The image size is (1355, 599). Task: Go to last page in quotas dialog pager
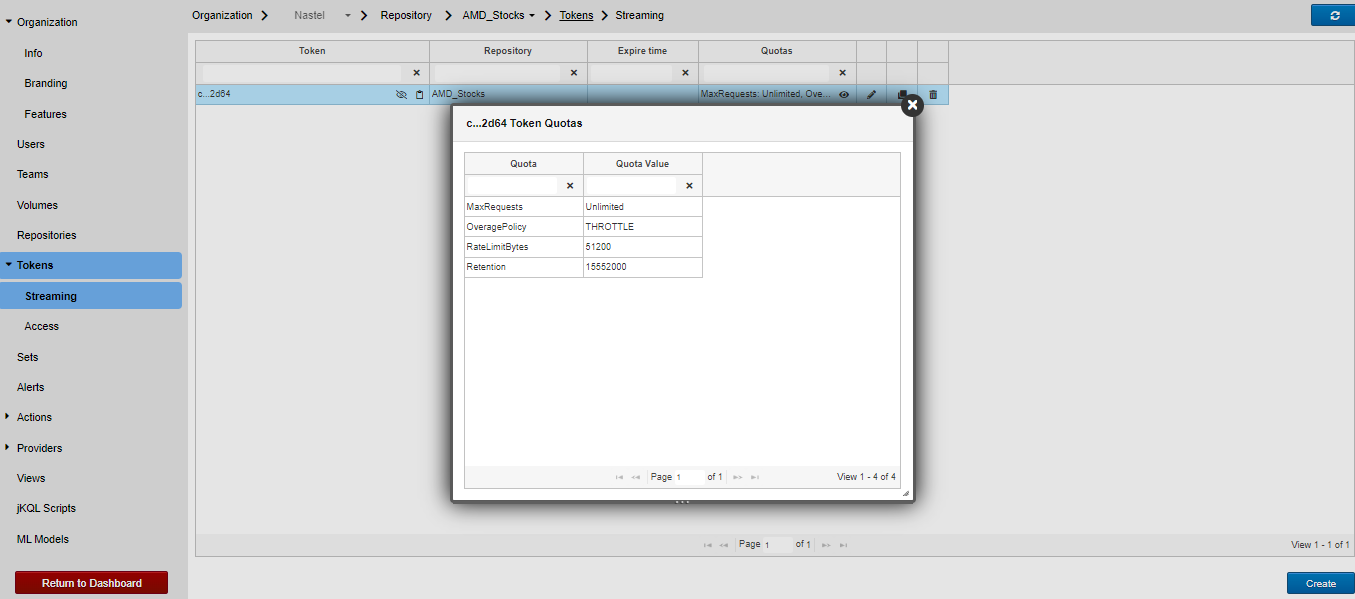[755, 478]
